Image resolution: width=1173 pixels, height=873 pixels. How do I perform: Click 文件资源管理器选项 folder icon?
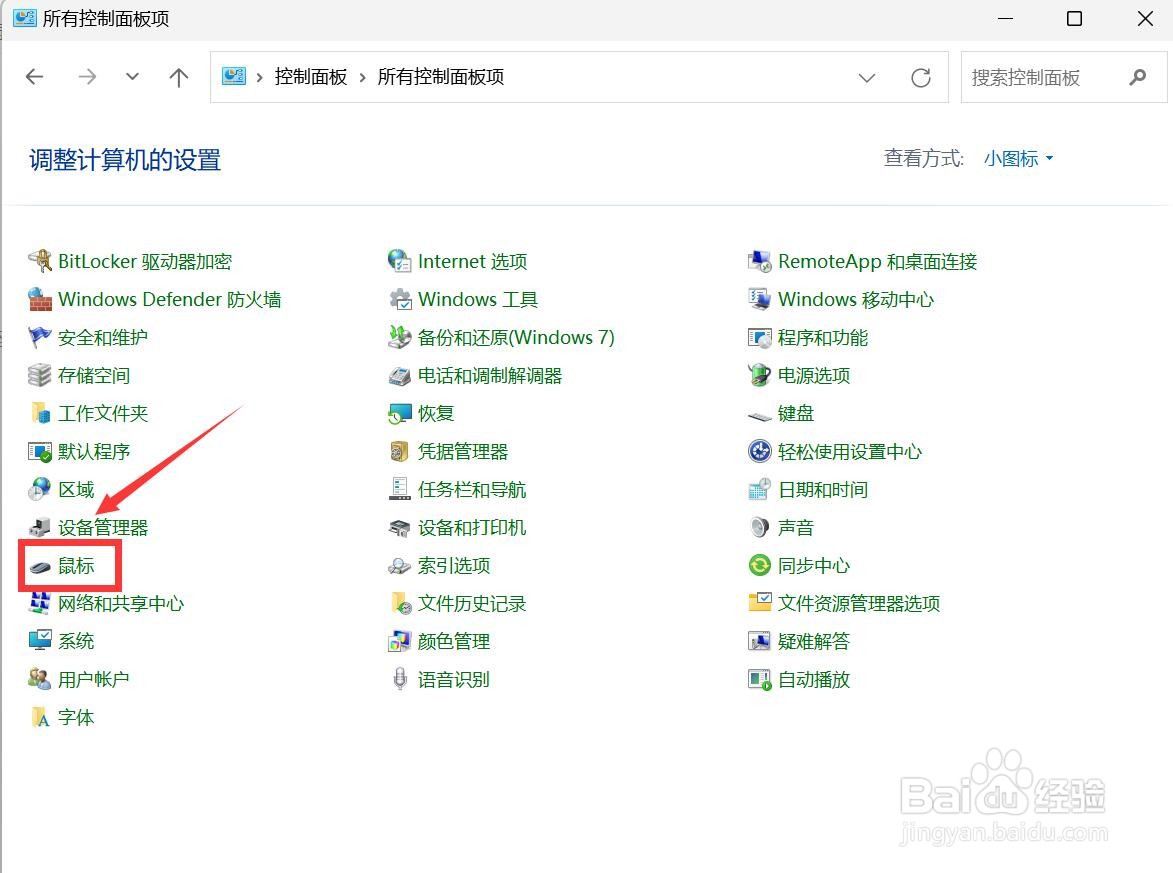point(759,603)
